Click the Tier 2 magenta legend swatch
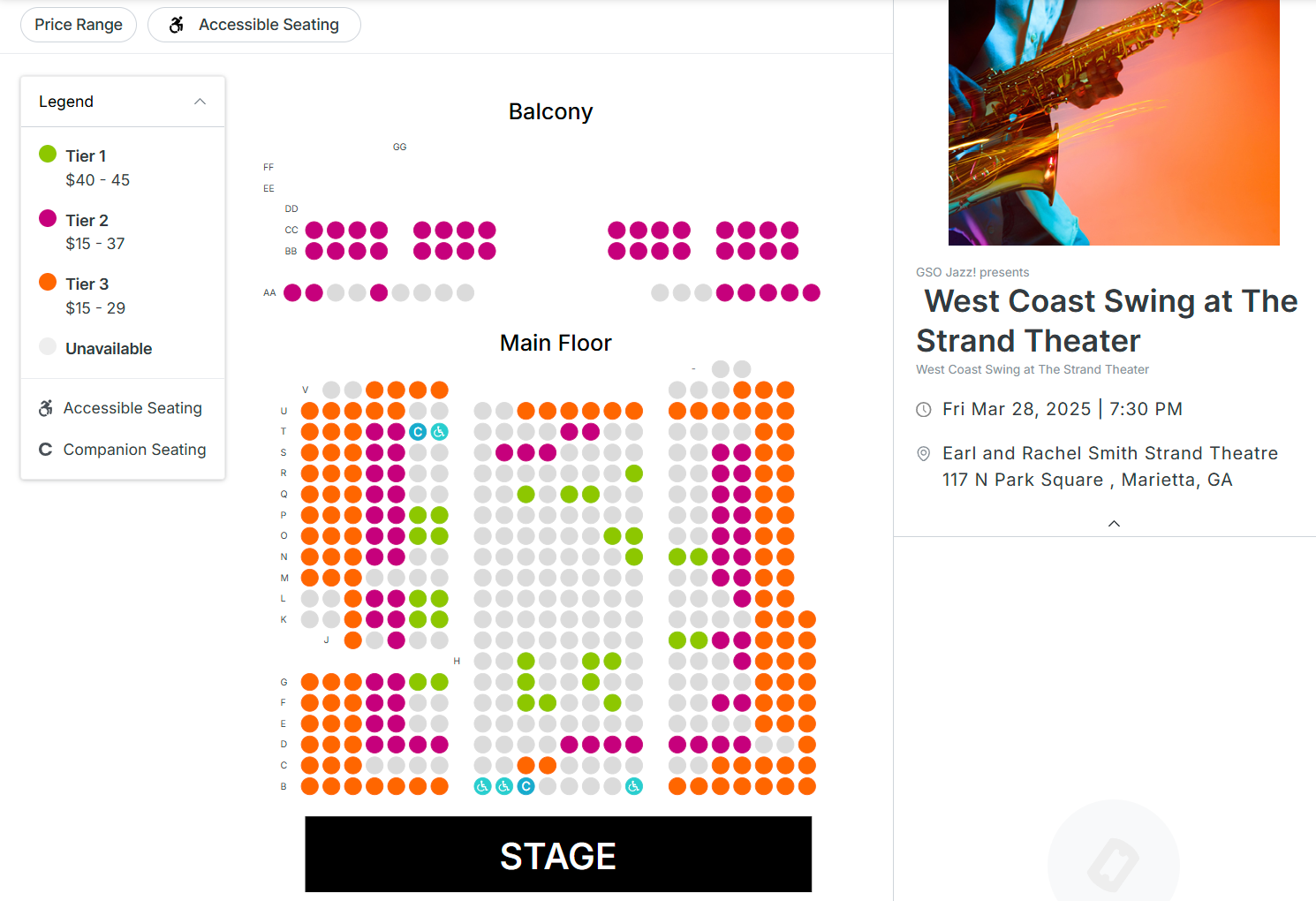Screen dimensions: 1316x901 (x=48, y=219)
